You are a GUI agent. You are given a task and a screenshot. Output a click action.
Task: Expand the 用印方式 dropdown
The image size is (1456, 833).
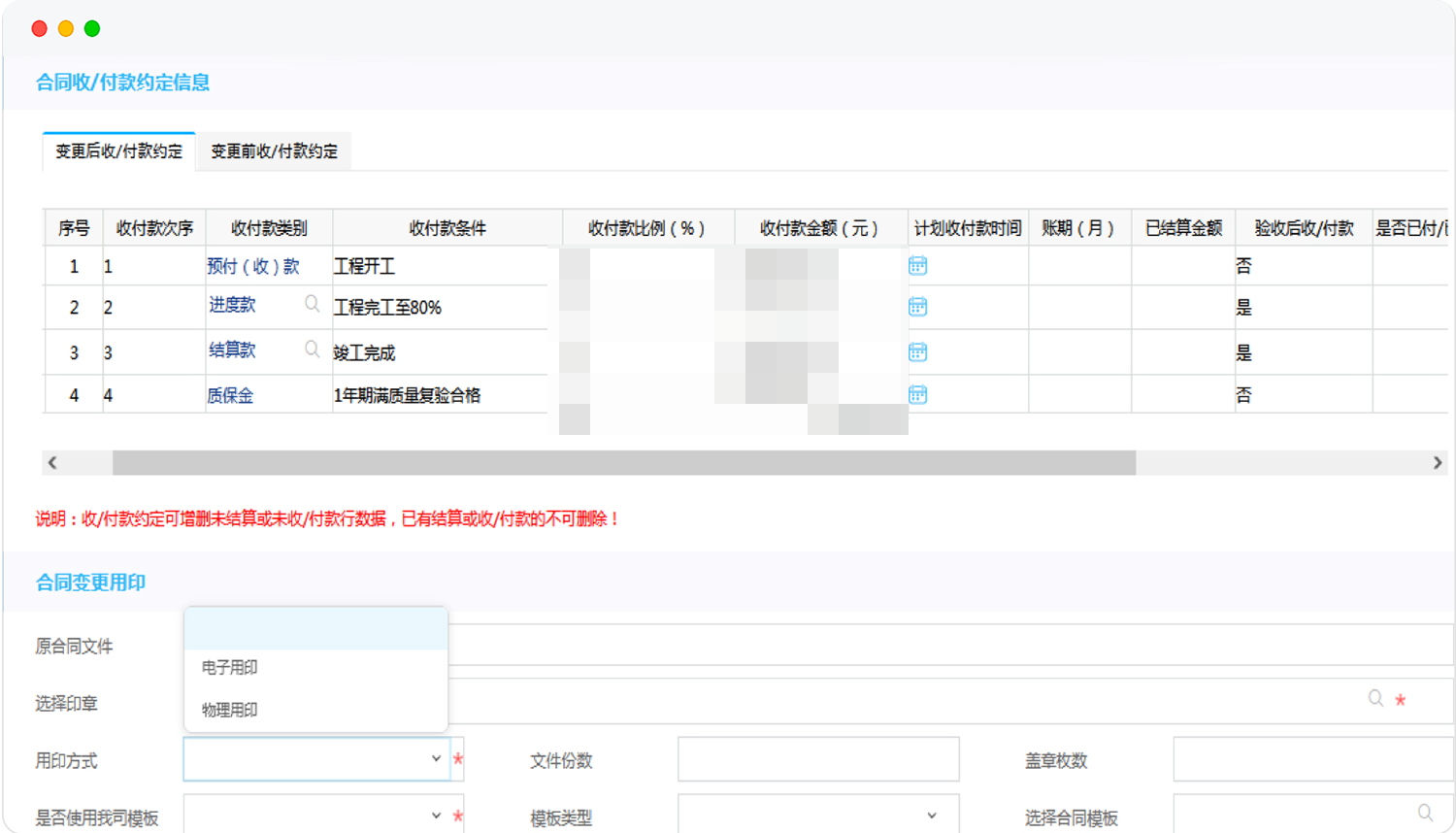(x=316, y=759)
